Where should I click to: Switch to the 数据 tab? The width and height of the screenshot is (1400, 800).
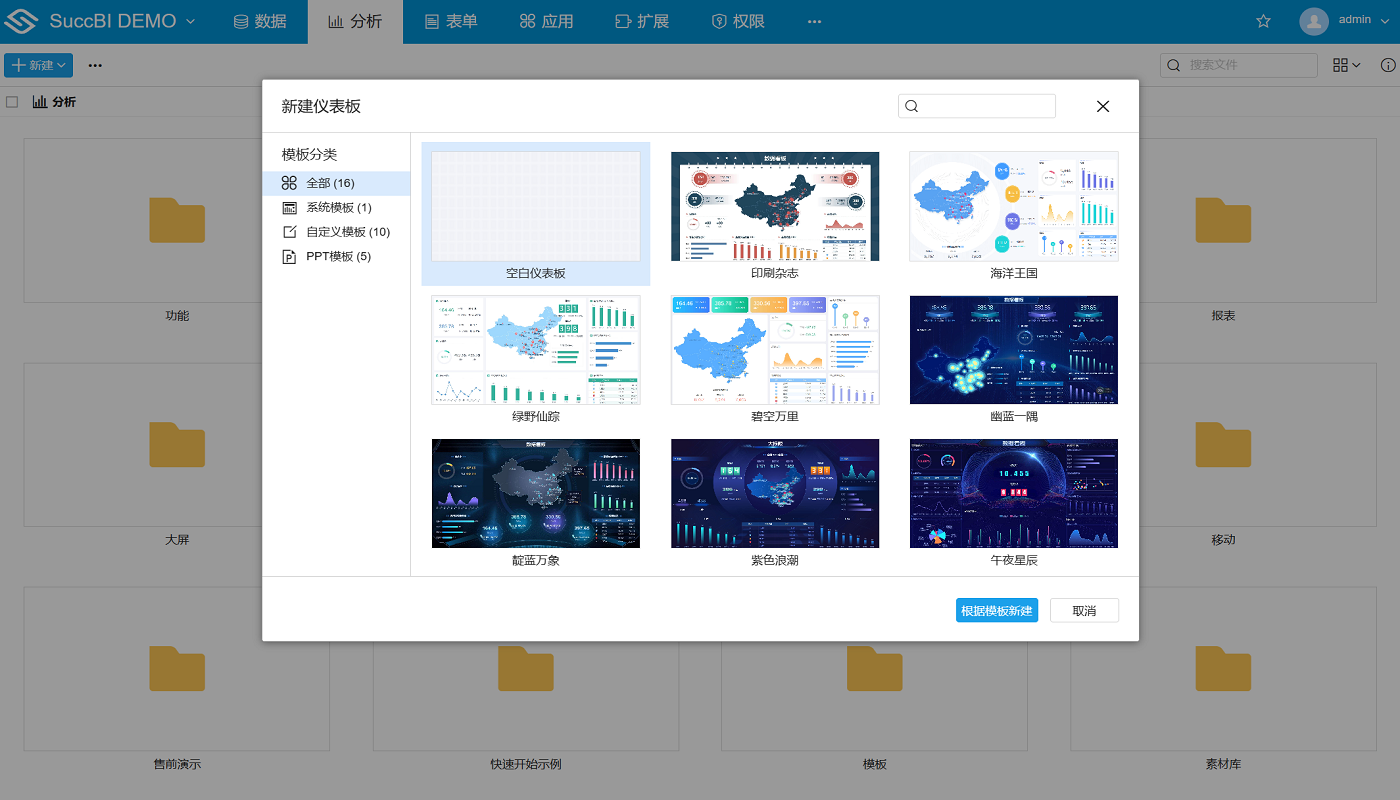tap(260, 21)
